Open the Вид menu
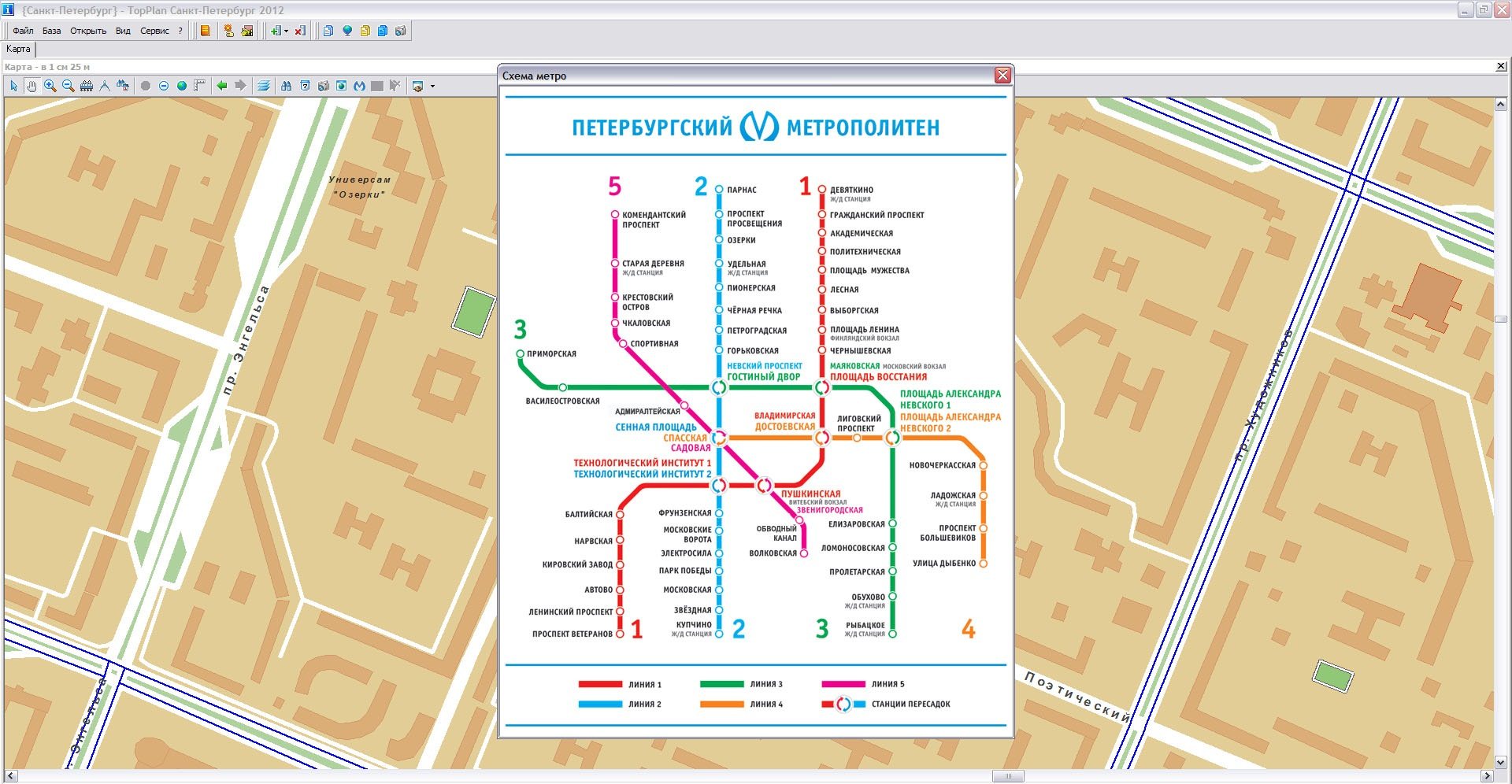Screen dimensions: 1512x784 (x=123, y=31)
